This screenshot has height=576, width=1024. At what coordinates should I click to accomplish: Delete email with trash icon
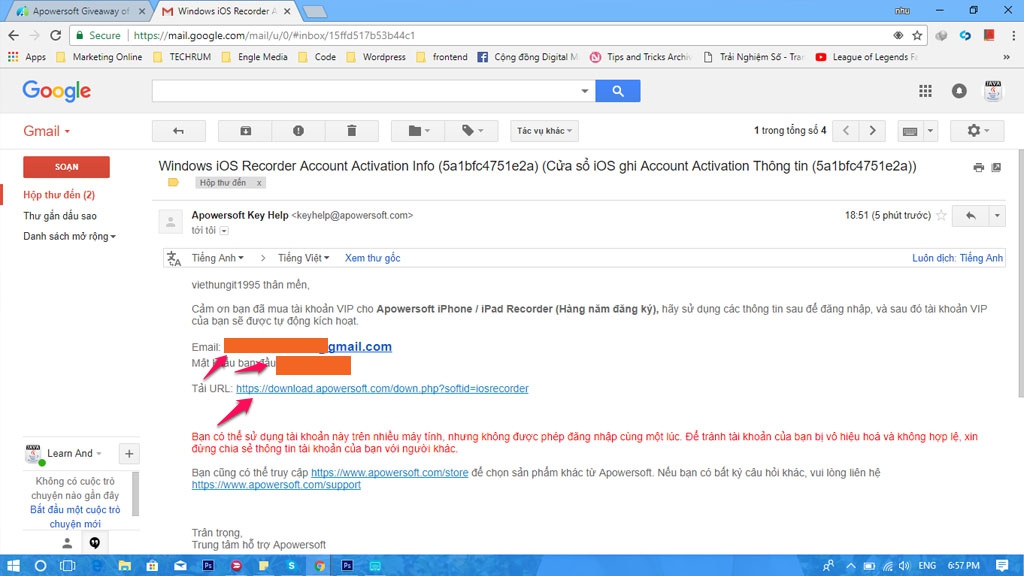click(x=351, y=131)
